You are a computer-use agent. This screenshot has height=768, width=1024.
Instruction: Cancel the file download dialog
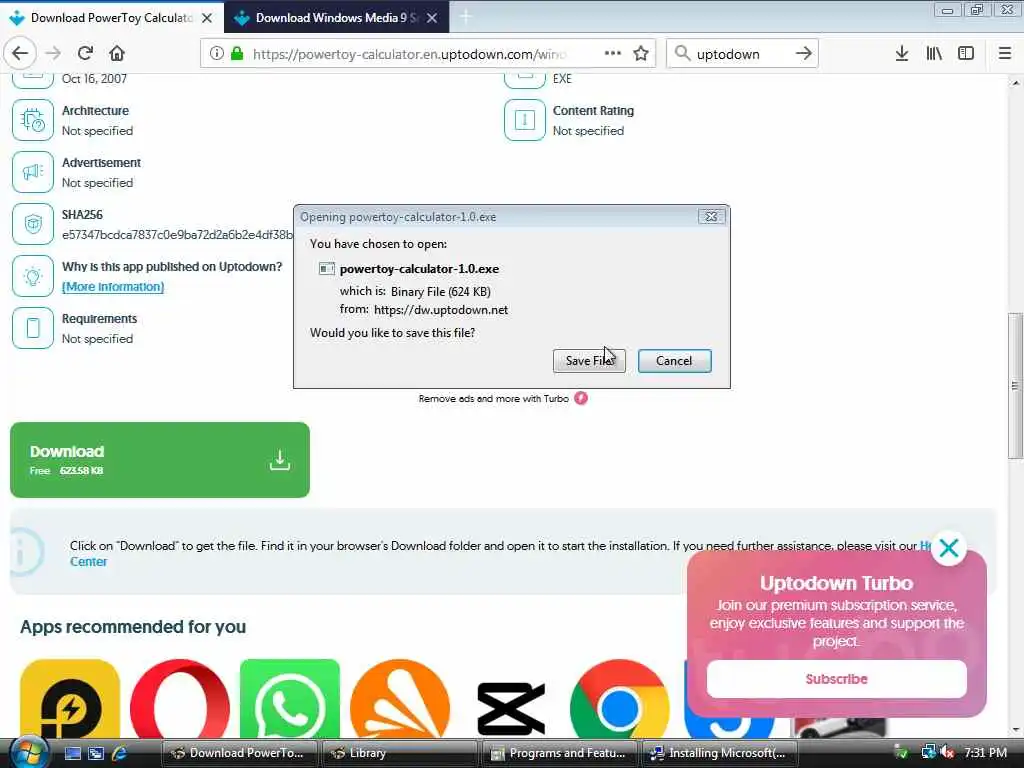pos(674,361)
